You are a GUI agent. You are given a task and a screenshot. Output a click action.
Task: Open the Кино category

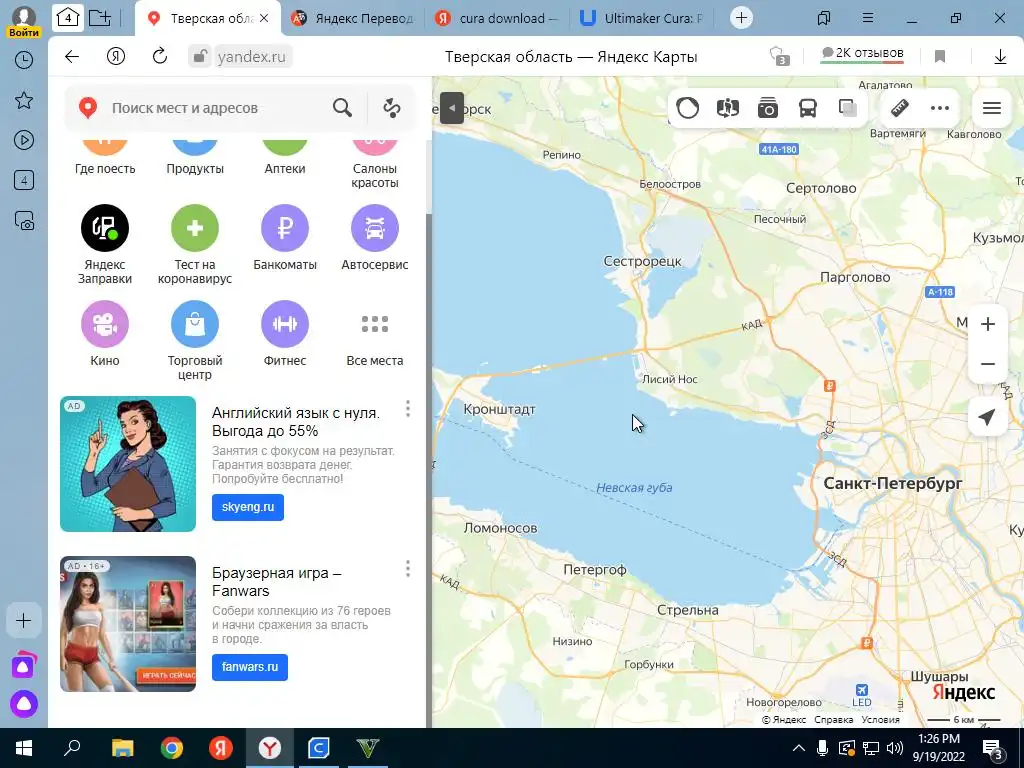(x=105, y=334)
